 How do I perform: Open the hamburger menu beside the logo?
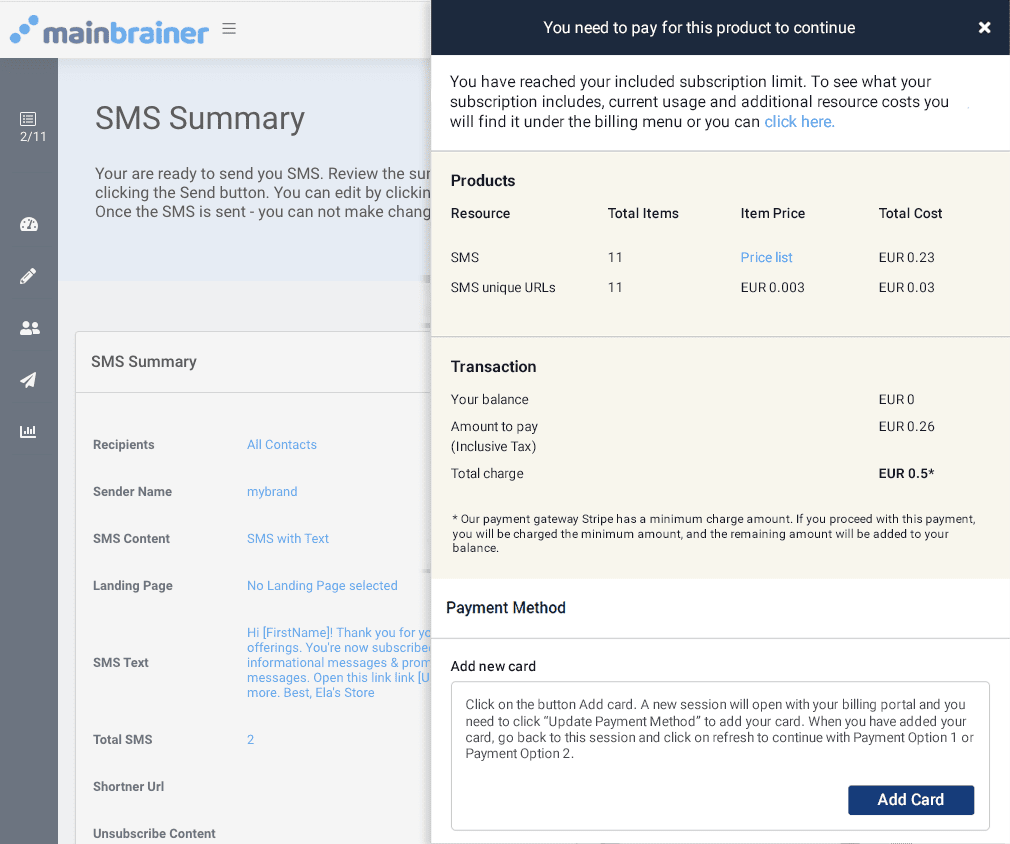[x=229, y=29]
